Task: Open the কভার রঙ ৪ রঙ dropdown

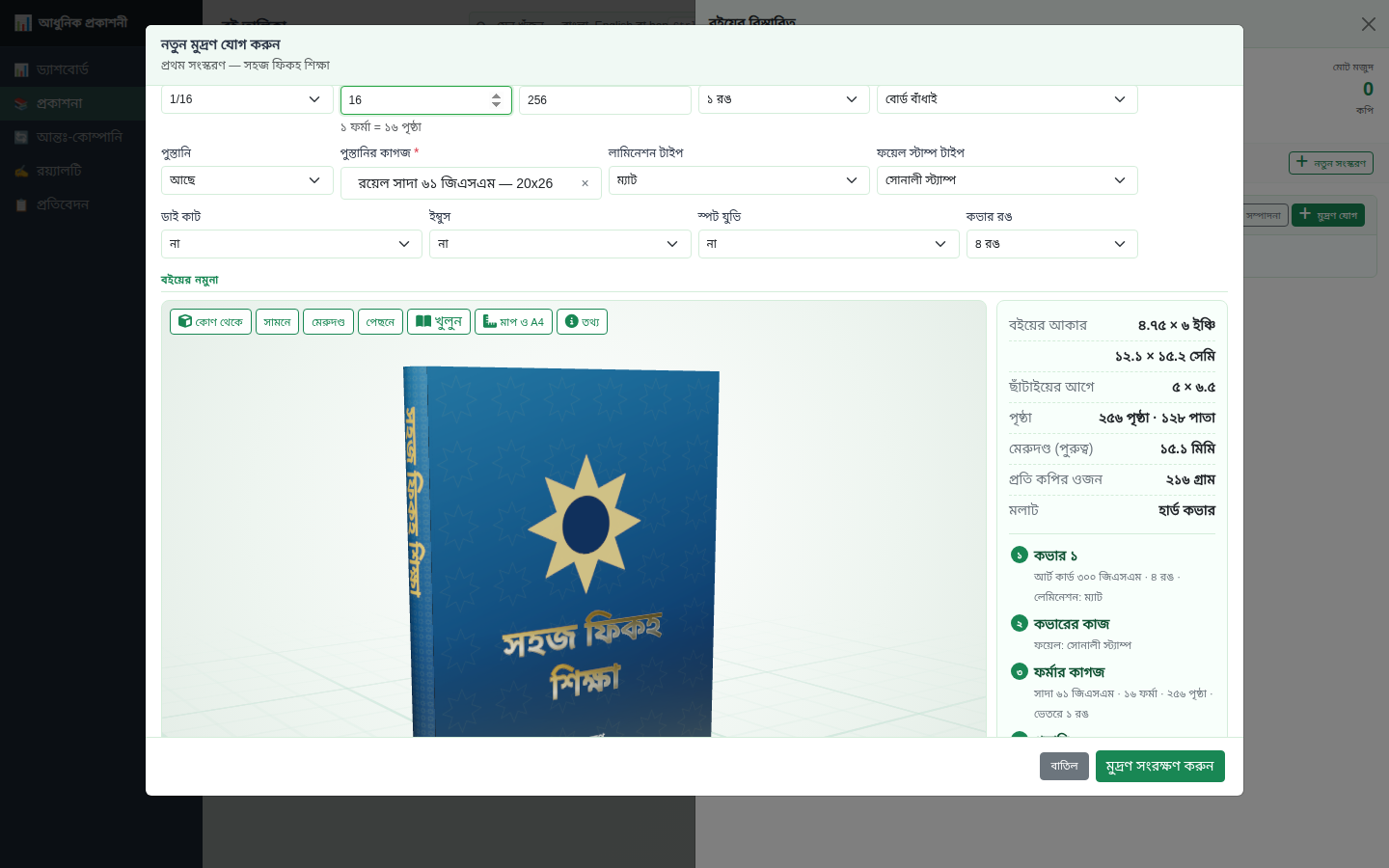Action: point(1051,244)
